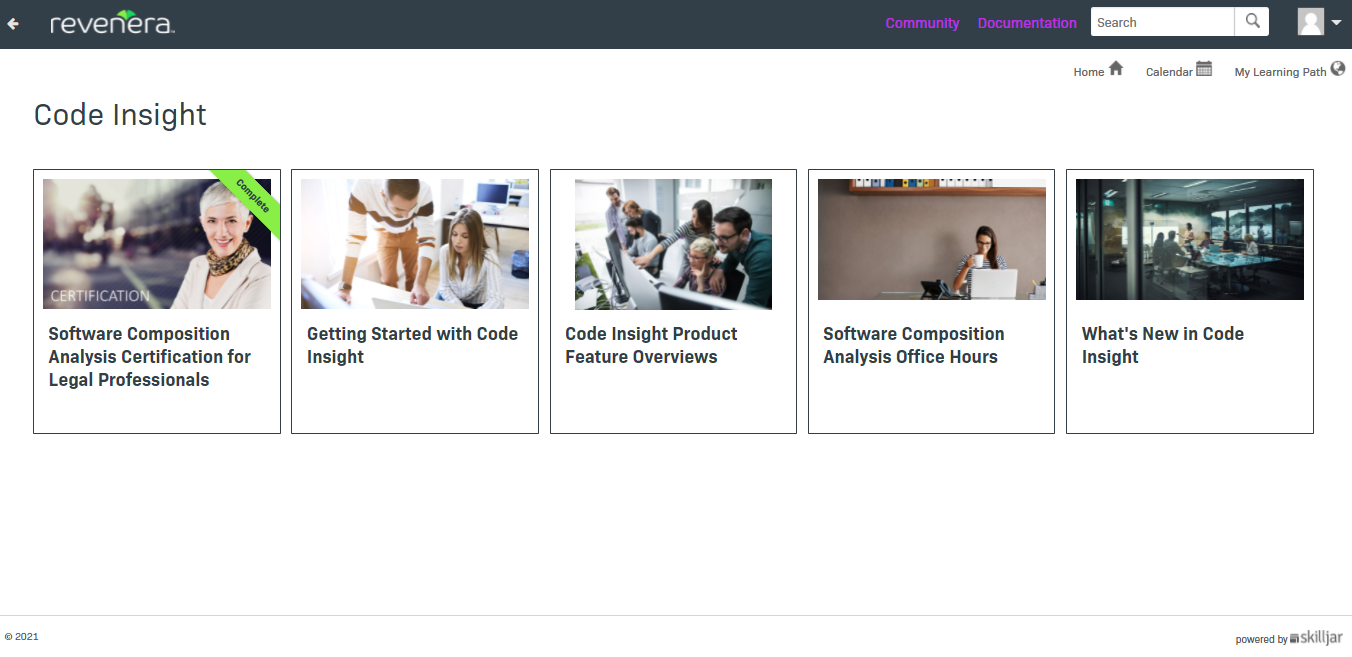
Task: Open Software Composition Analysis Office Hours thumbnail
Action: click(932, 240)
